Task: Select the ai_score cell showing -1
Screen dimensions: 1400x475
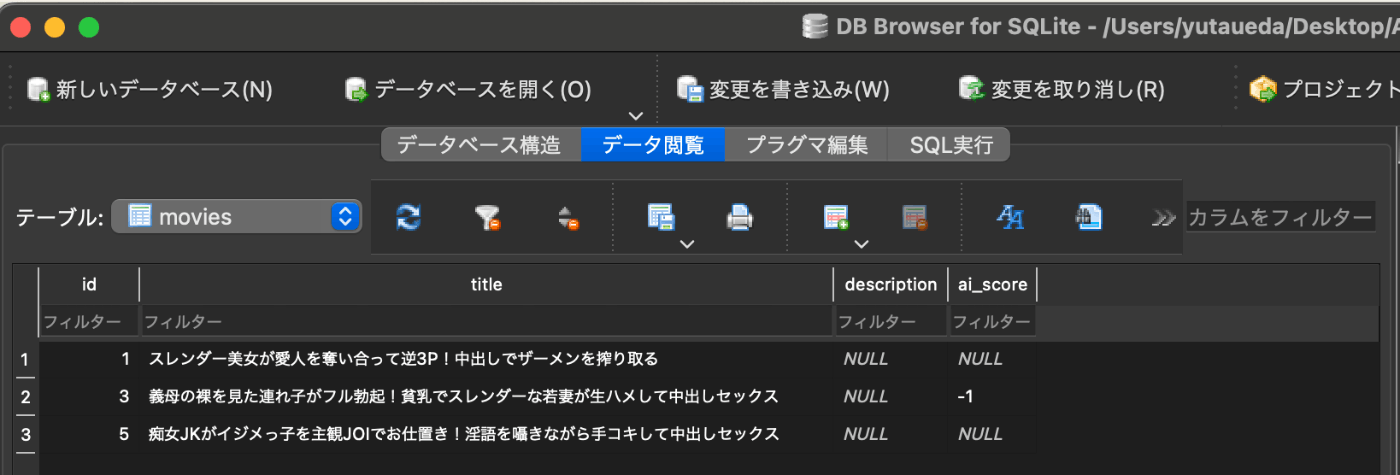Action: 992,396
